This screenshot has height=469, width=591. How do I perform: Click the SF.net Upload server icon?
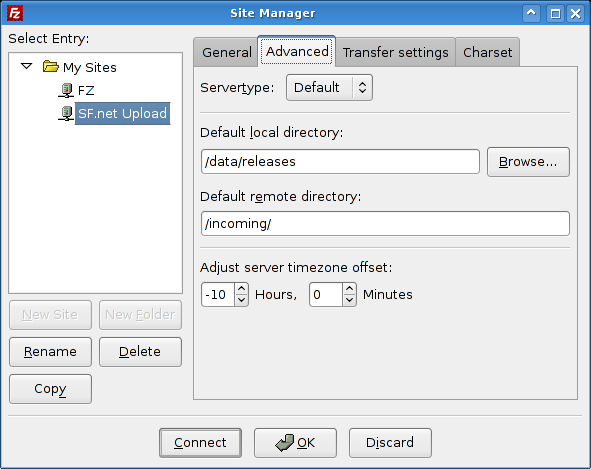tap(66, 113)
